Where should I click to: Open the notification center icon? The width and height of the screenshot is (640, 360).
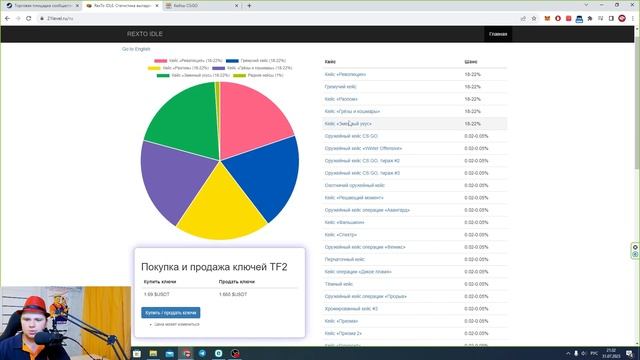pyautogui.click(x=630, y=353)
